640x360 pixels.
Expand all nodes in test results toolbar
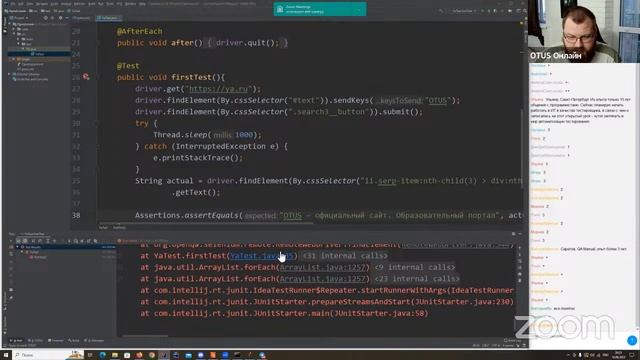(48, 241)
